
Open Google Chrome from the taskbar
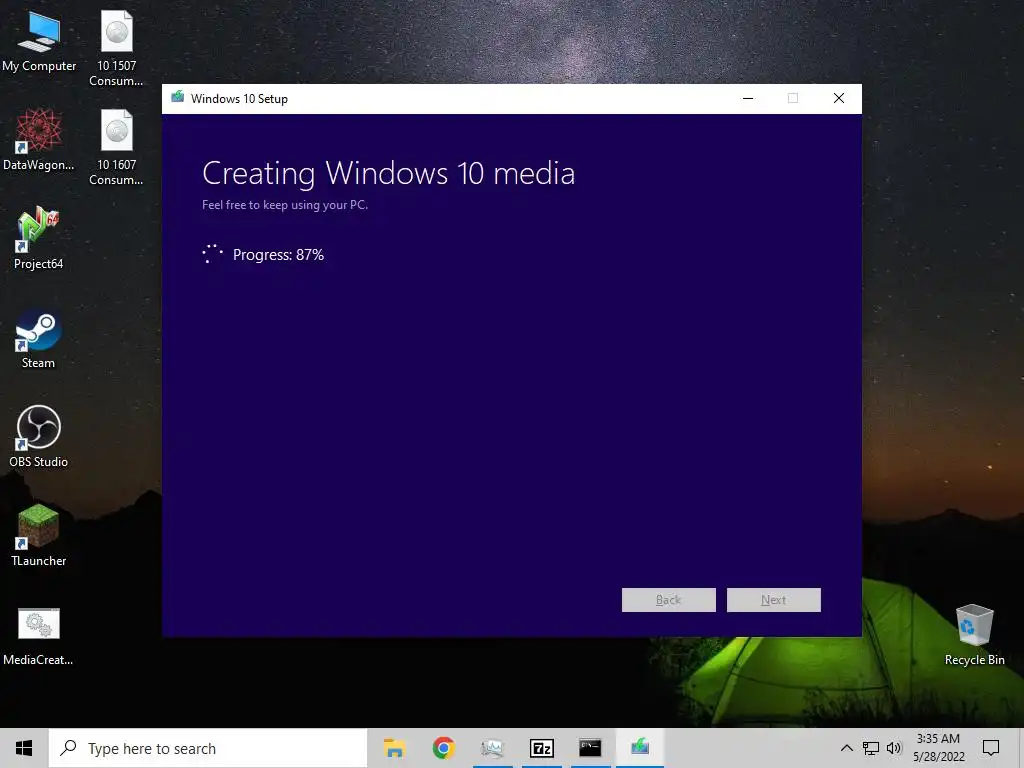[443, 748]
